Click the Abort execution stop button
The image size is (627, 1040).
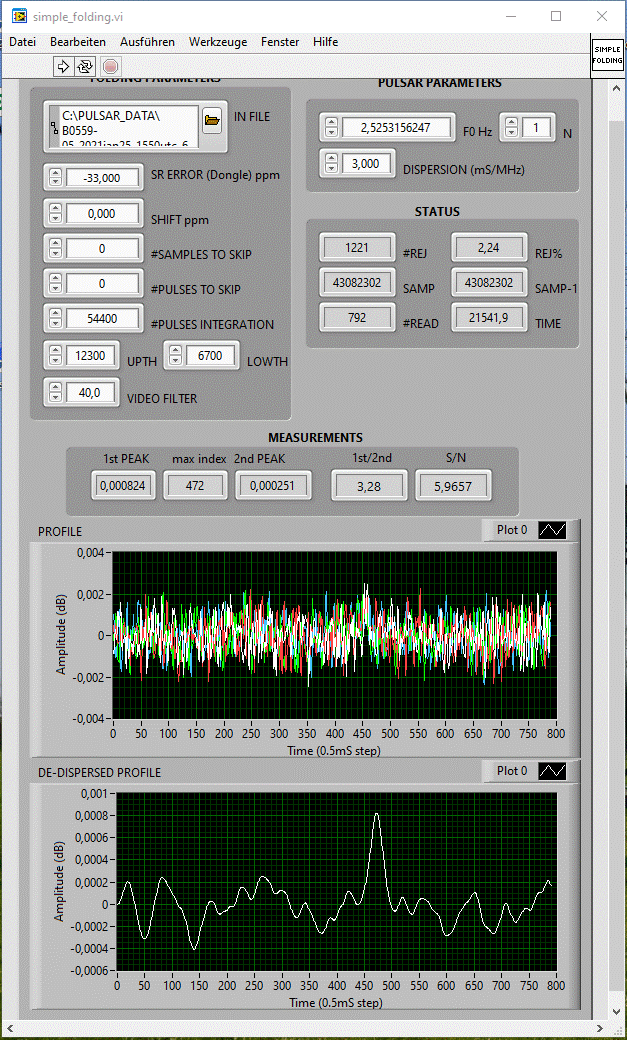(x=111, y=66)
